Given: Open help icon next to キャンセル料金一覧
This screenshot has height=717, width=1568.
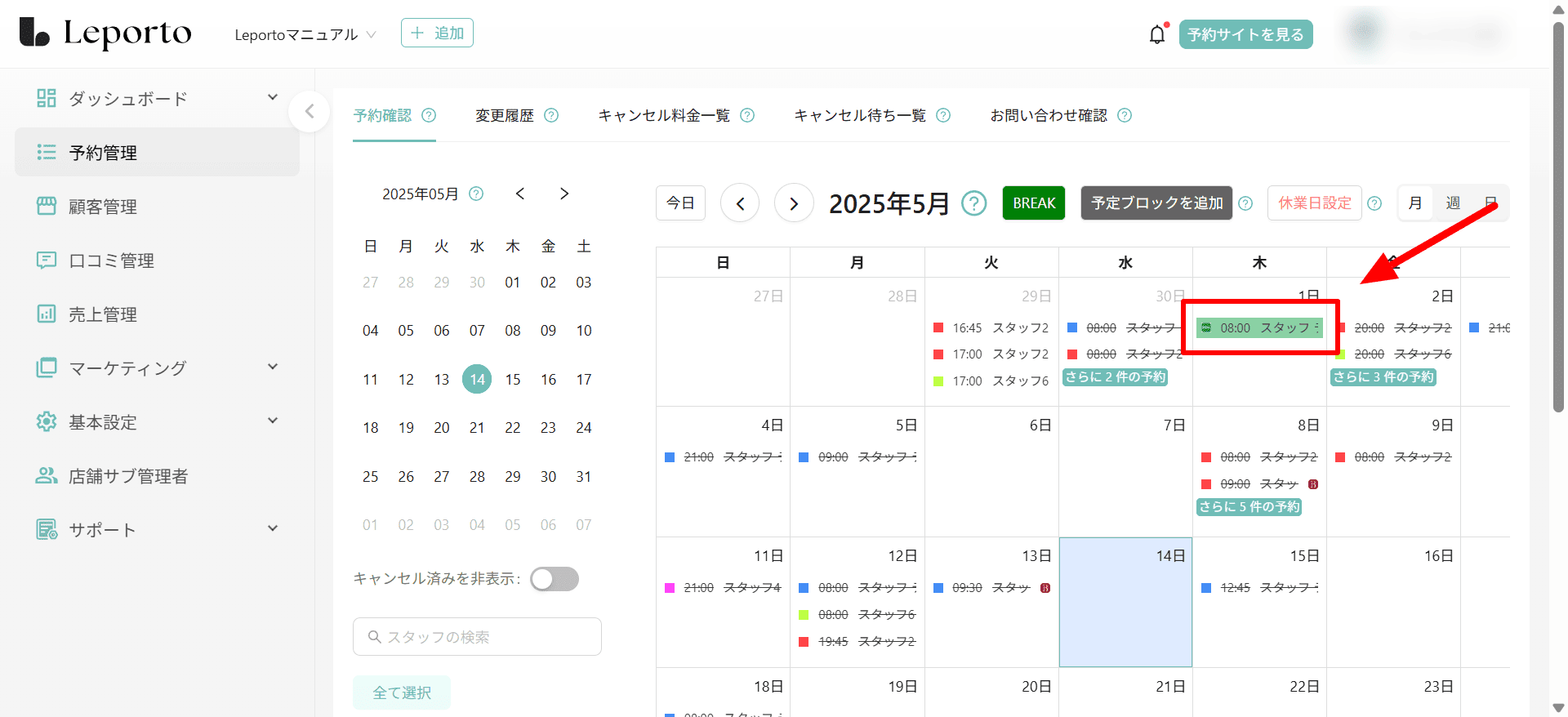Looking at the screenshot, I should 747,115.
